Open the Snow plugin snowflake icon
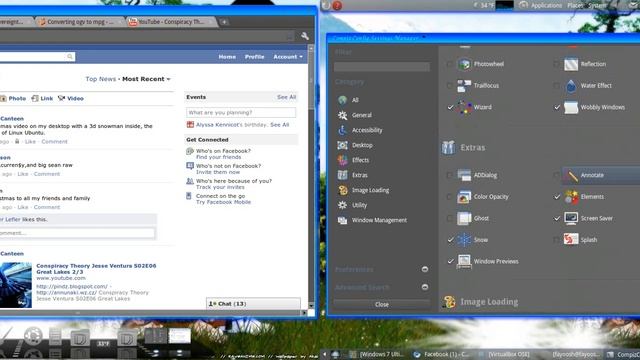This screenshot has width=640, height=360. coord(464,240)
